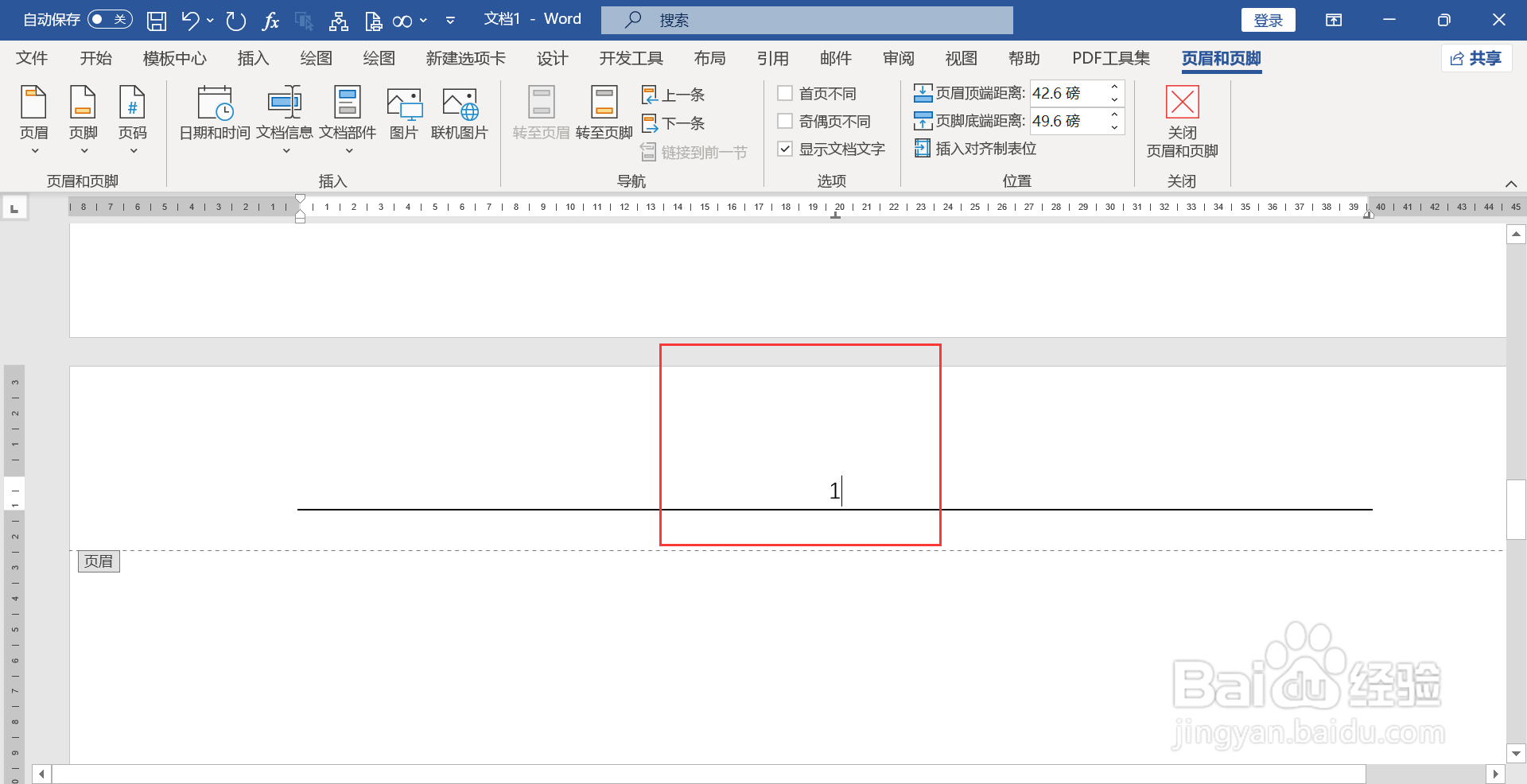The height and width of the screenshot is (784, 1527).
Task: Open Customize Quick Access Toolbar dropdown
Action: click(450, 21)
